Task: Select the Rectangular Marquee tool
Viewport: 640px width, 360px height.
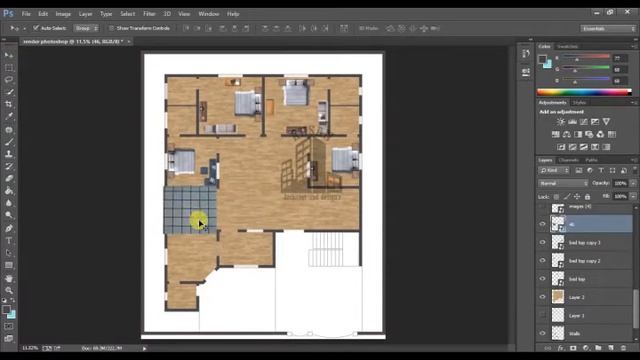Action: [9, 67]
